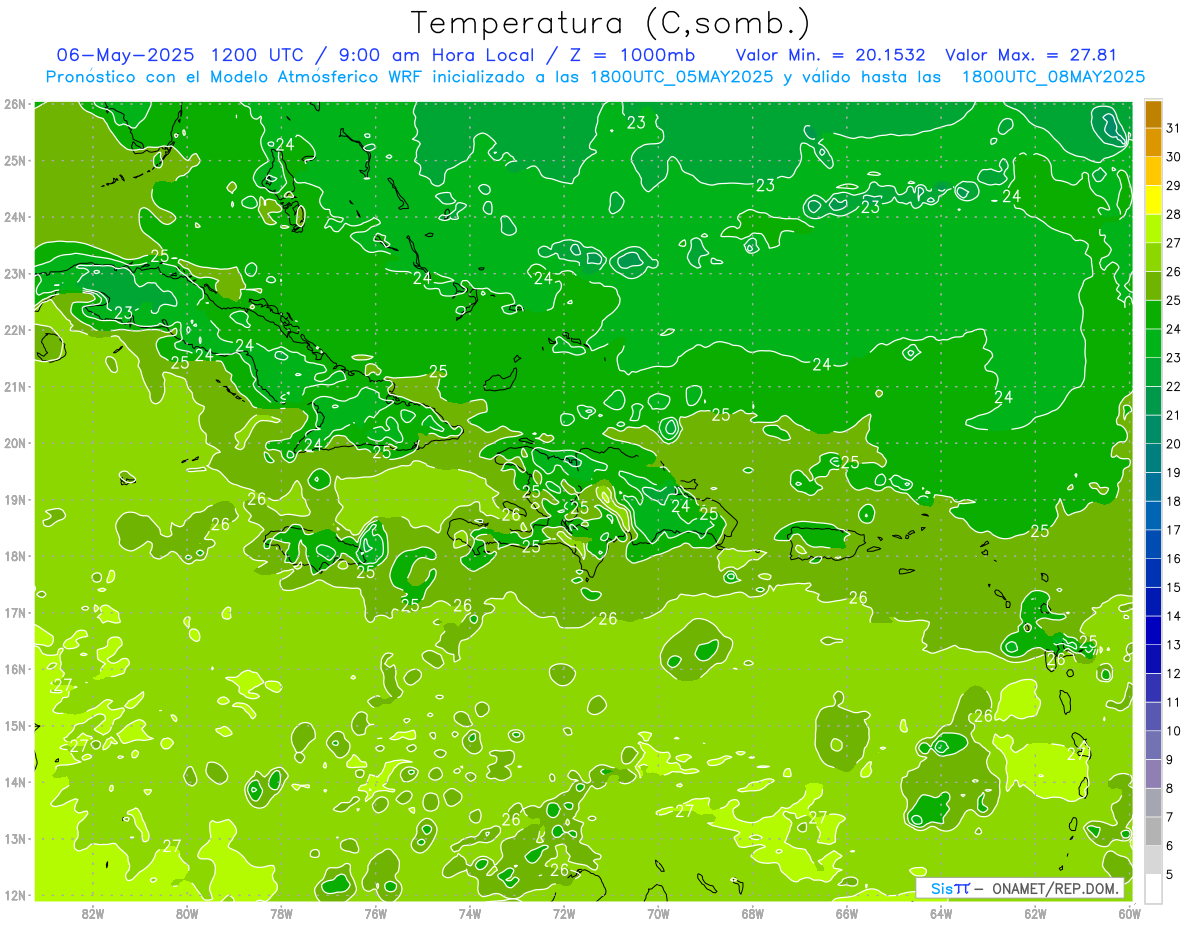
Task: Click the brown swatch above legend value 31
Action: coord(1153,113)
